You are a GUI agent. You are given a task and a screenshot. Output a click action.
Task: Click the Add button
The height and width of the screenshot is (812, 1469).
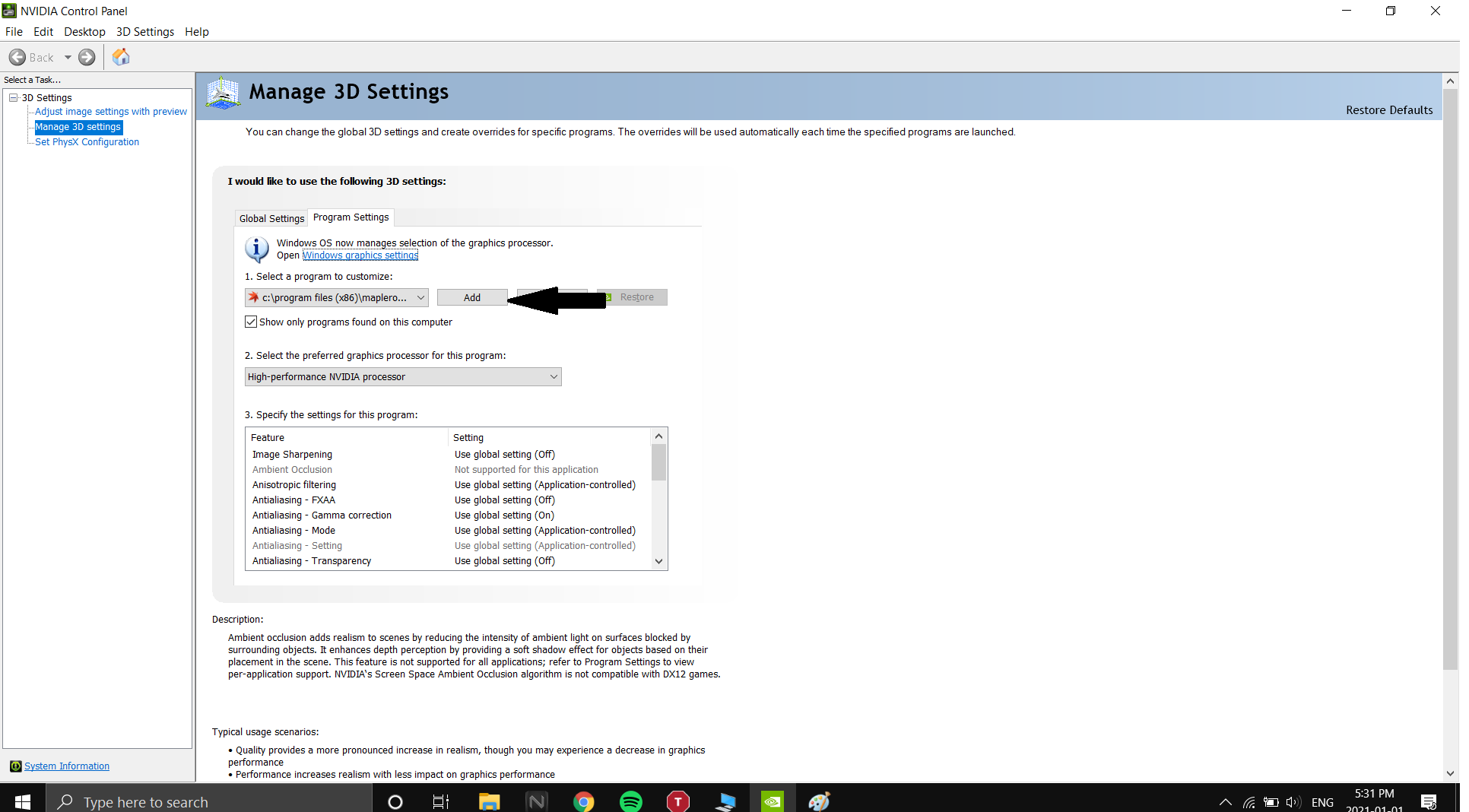point(472,298)
